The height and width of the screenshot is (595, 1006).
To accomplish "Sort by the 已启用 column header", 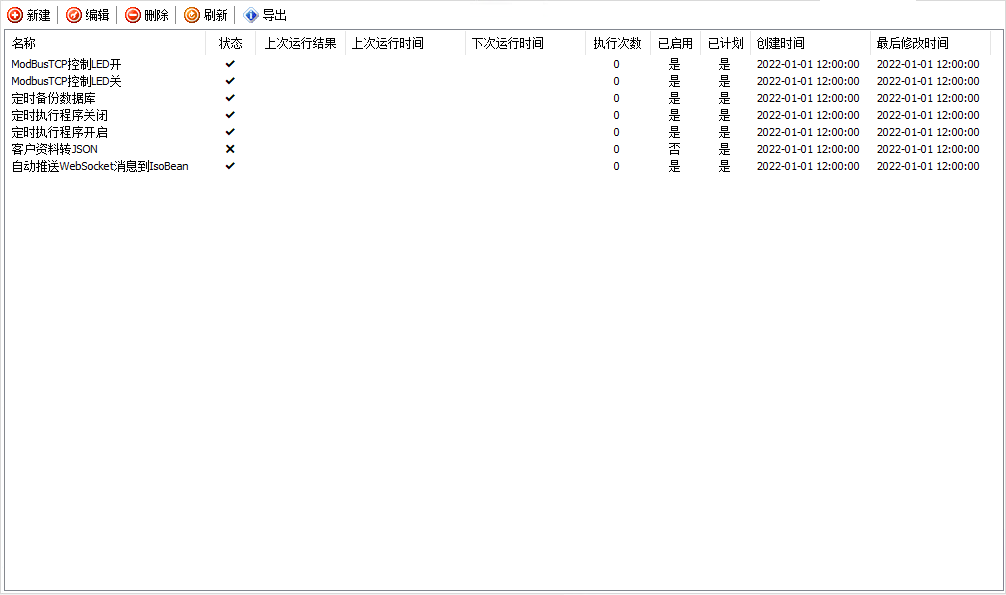I will point(676,43).
